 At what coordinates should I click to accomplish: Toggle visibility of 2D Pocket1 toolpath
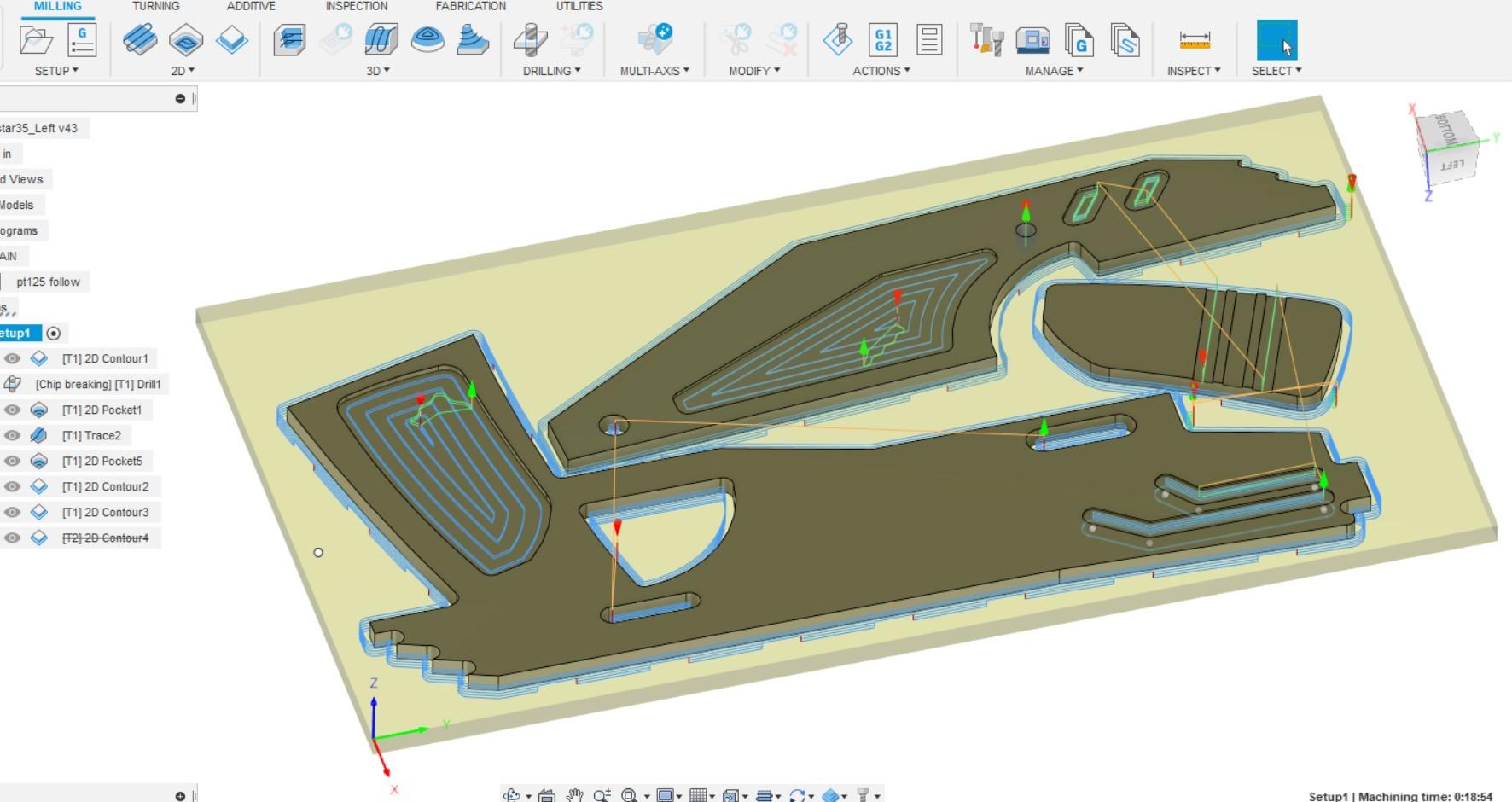point(12,410)
